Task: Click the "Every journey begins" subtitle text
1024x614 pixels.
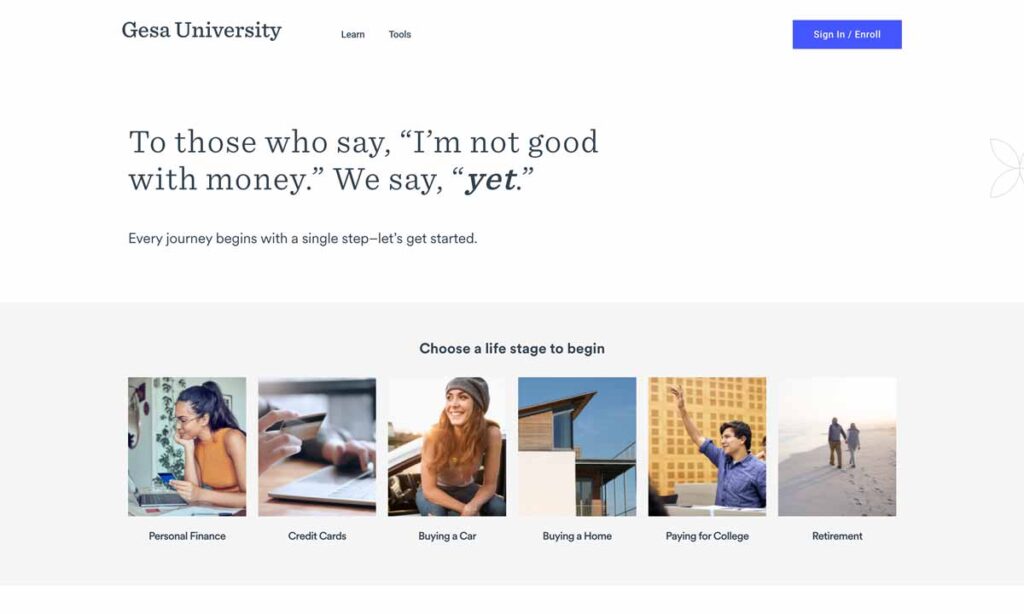Action: pyautogui.click(x=302, y=239)
